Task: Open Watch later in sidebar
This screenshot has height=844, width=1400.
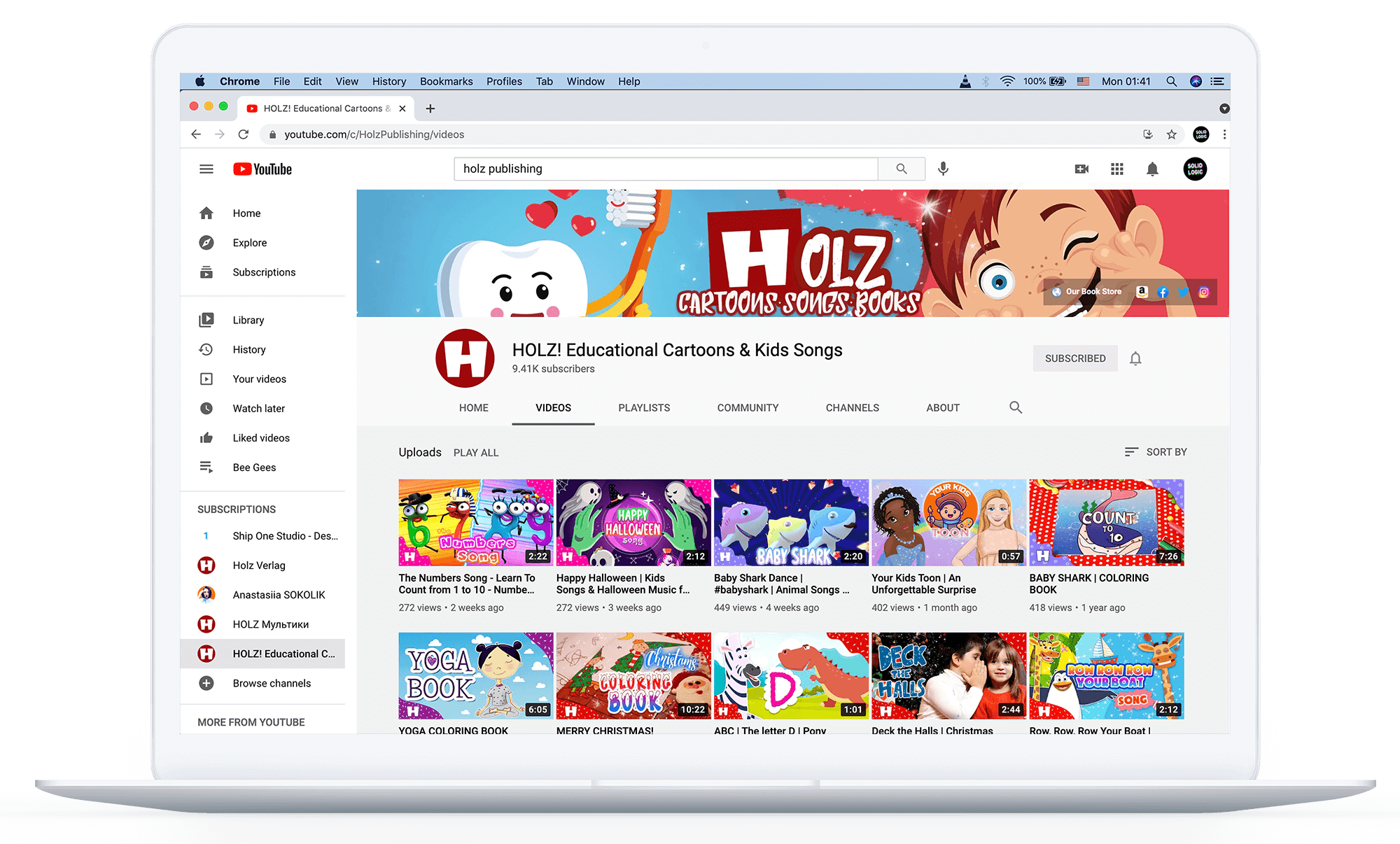Action: pos(262,408)
